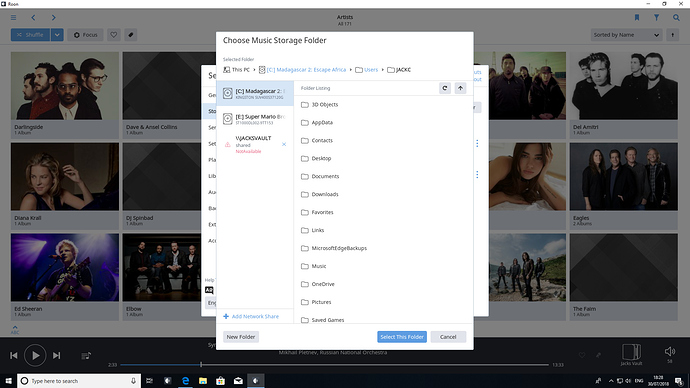690x388 pixels.
Task: Open the Documents folder
Action: pos(382,176)
